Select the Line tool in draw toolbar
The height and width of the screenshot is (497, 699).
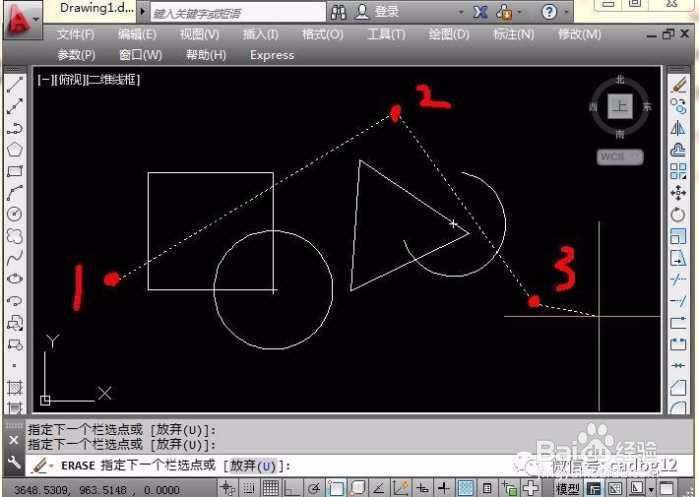pyautogui.click(x=15, y=85)
